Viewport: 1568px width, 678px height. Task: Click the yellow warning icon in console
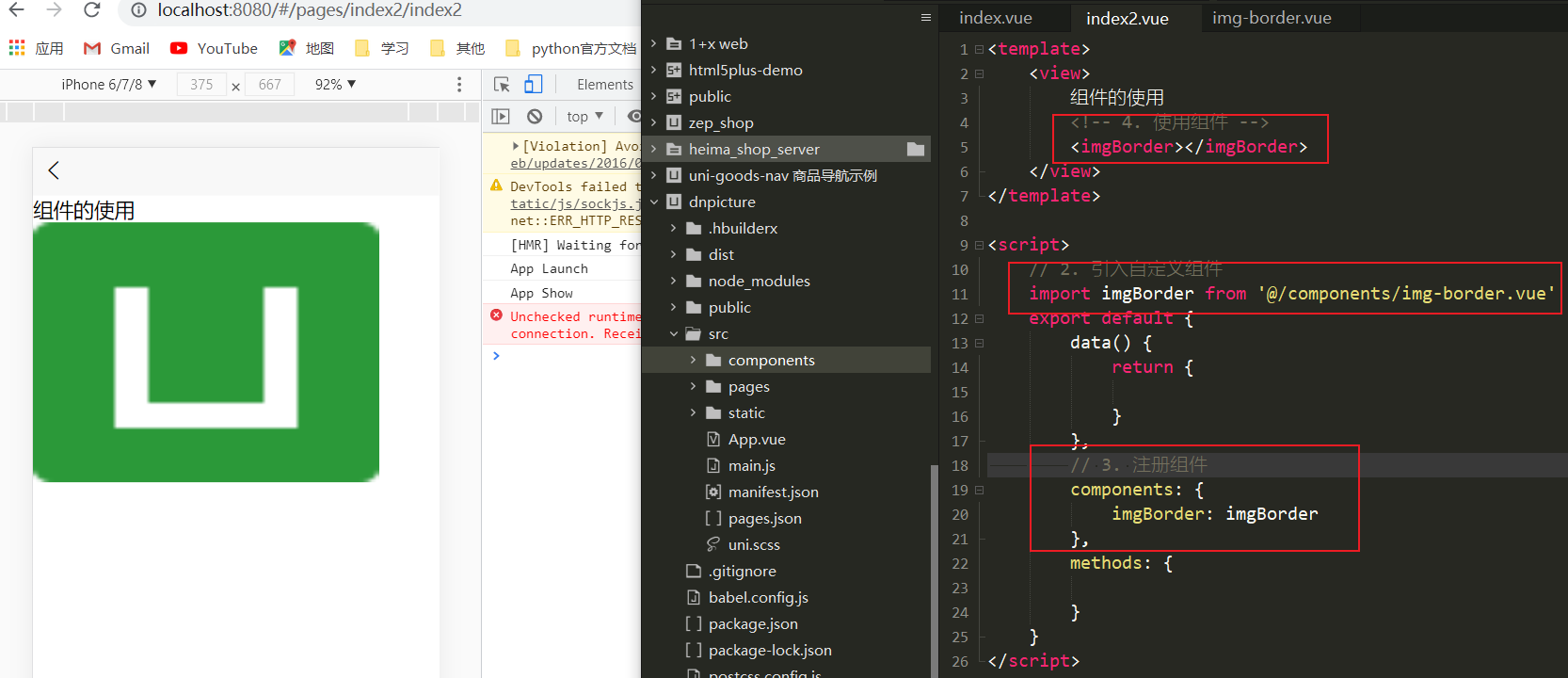click(496, 186)
